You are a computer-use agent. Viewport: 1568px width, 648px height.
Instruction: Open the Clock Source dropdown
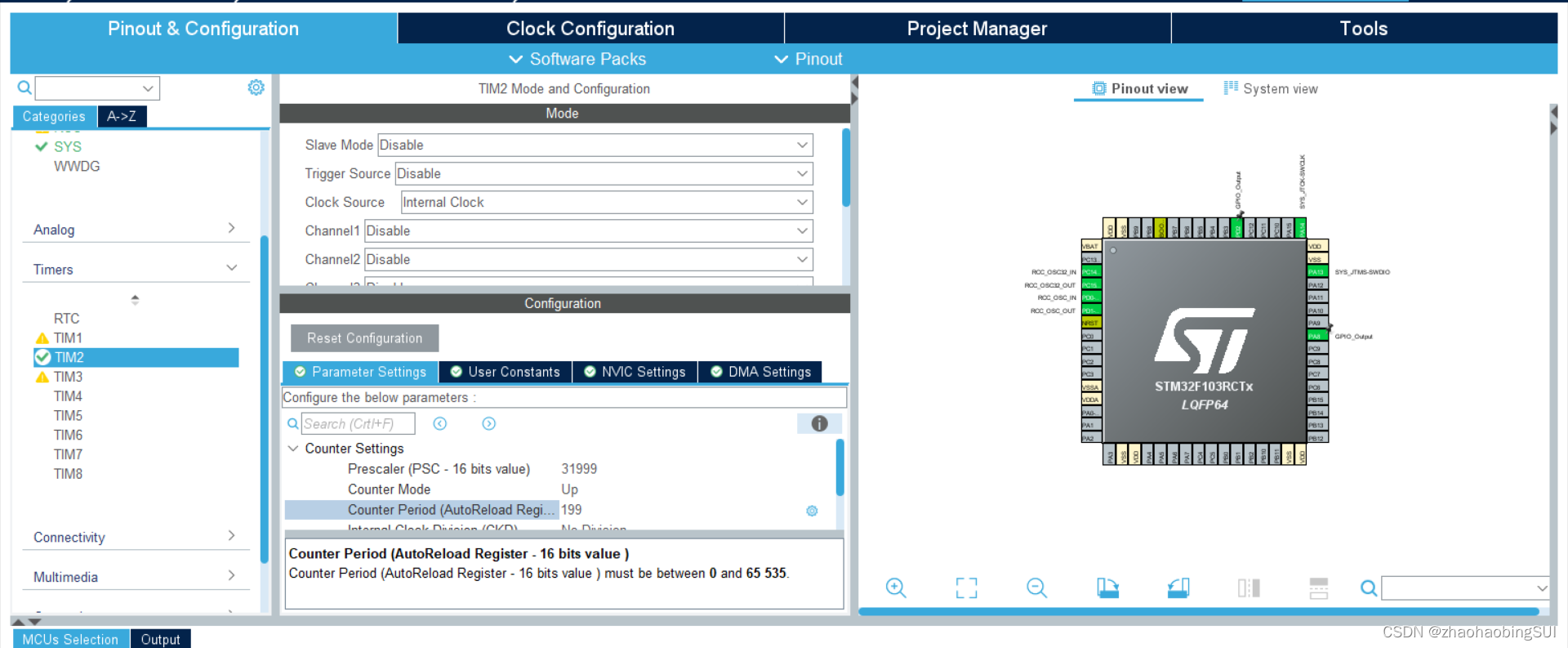coord(607,202)
